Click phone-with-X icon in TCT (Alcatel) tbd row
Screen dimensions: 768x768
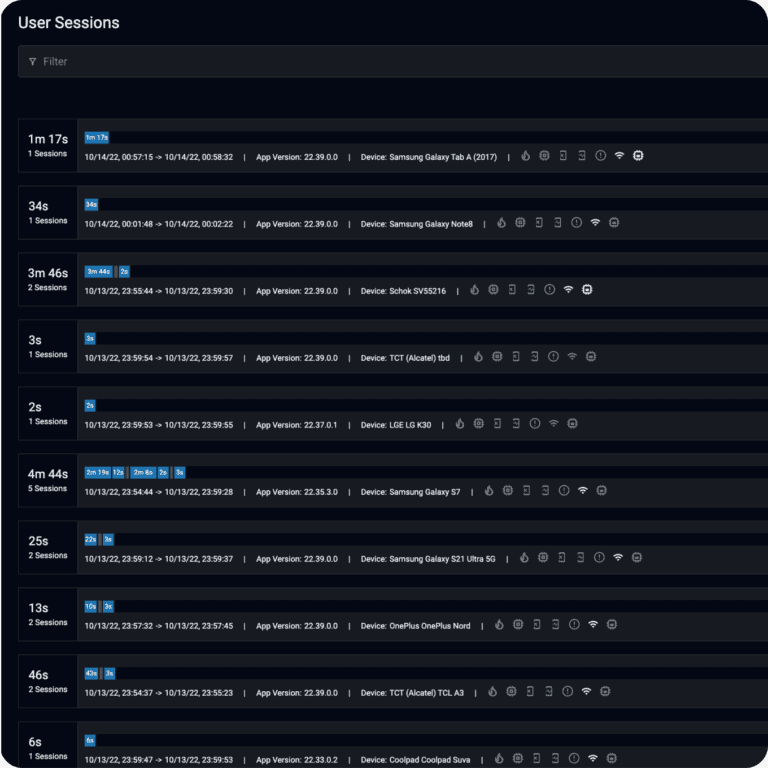[516, 357]
